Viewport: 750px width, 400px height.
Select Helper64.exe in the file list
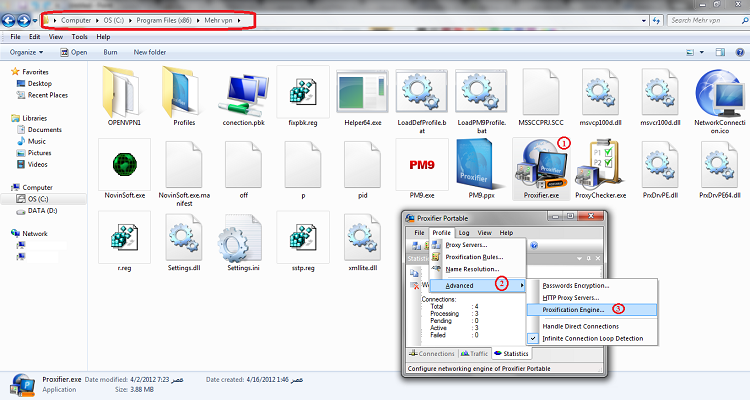click(363, 97)
